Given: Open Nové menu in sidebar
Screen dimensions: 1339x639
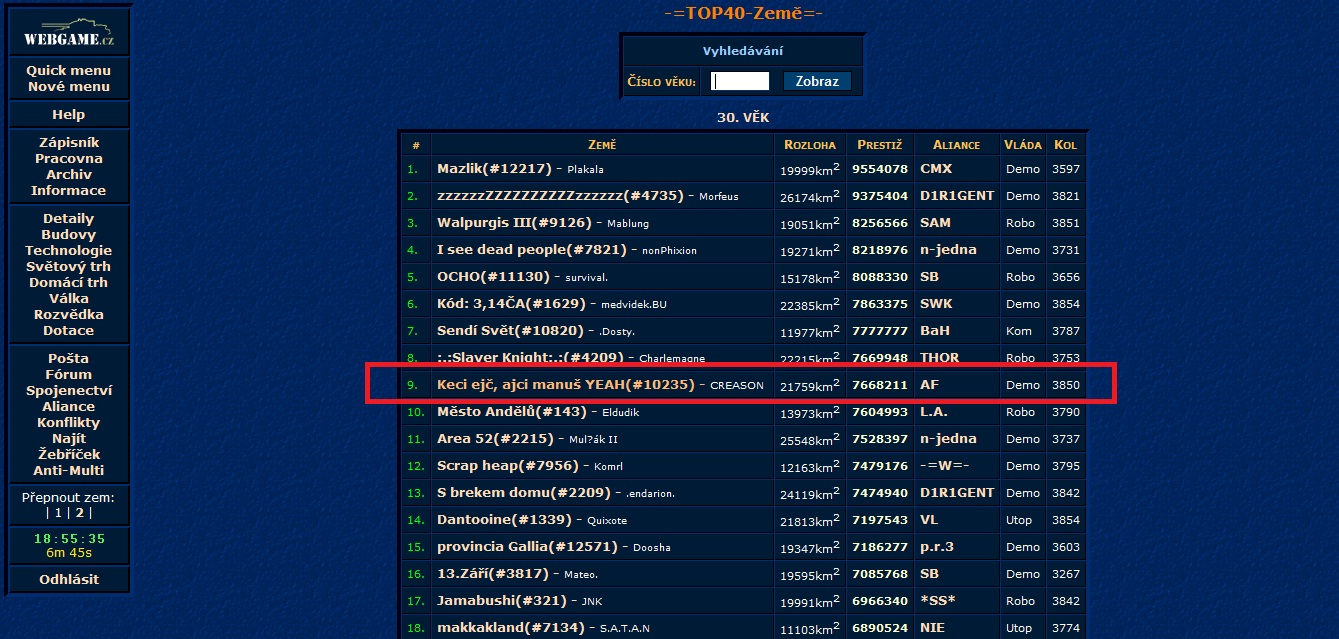Looking at the screenshot, I should [68, 87].
